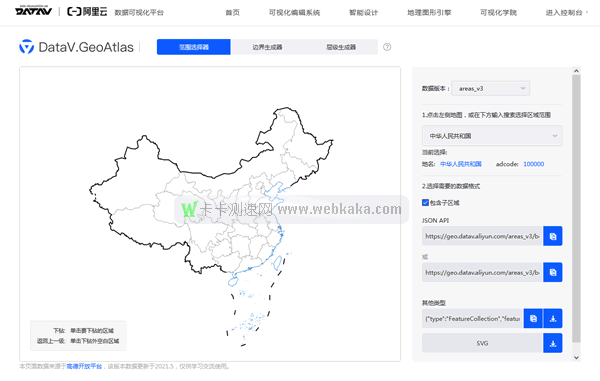Click the 当前选择 label
This screenshot has height=381, width=600.
point(434,152)
